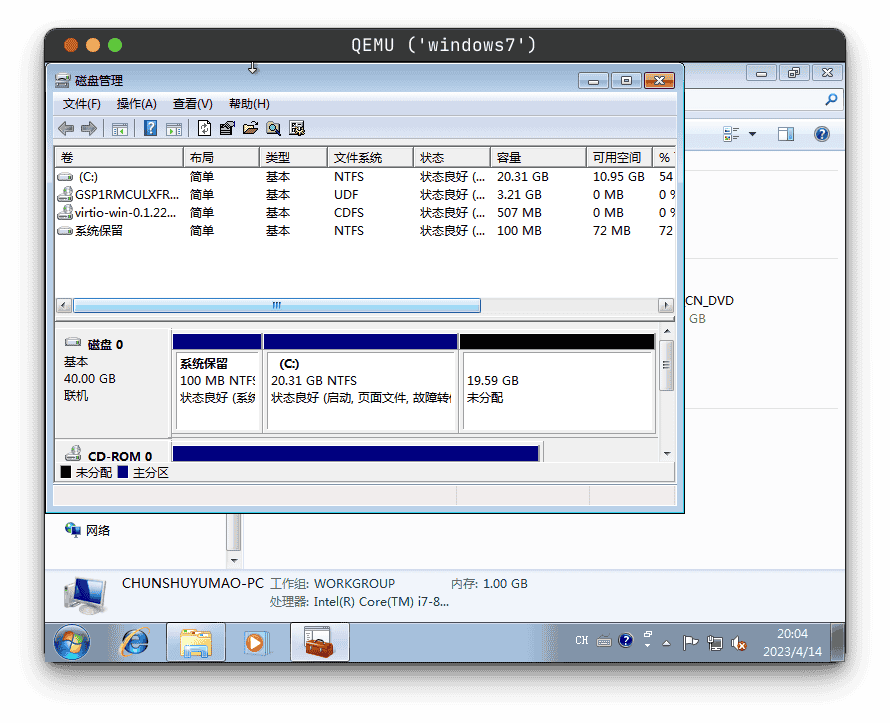The height and width of the screenshot is (723, 890).
Task: Open the view options dropdown arrow in Explorer window
Action: pyautogui.click(x=753, y=134)
